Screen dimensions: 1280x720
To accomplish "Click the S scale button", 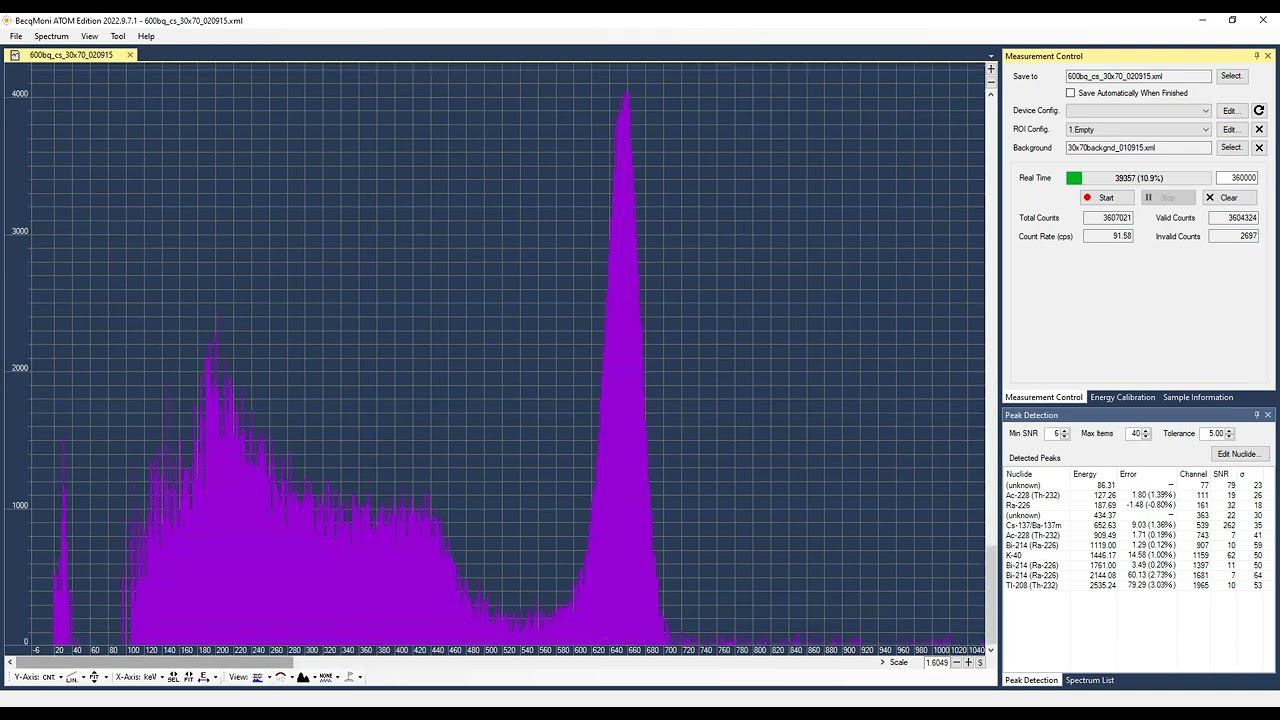I will (980, 663).
